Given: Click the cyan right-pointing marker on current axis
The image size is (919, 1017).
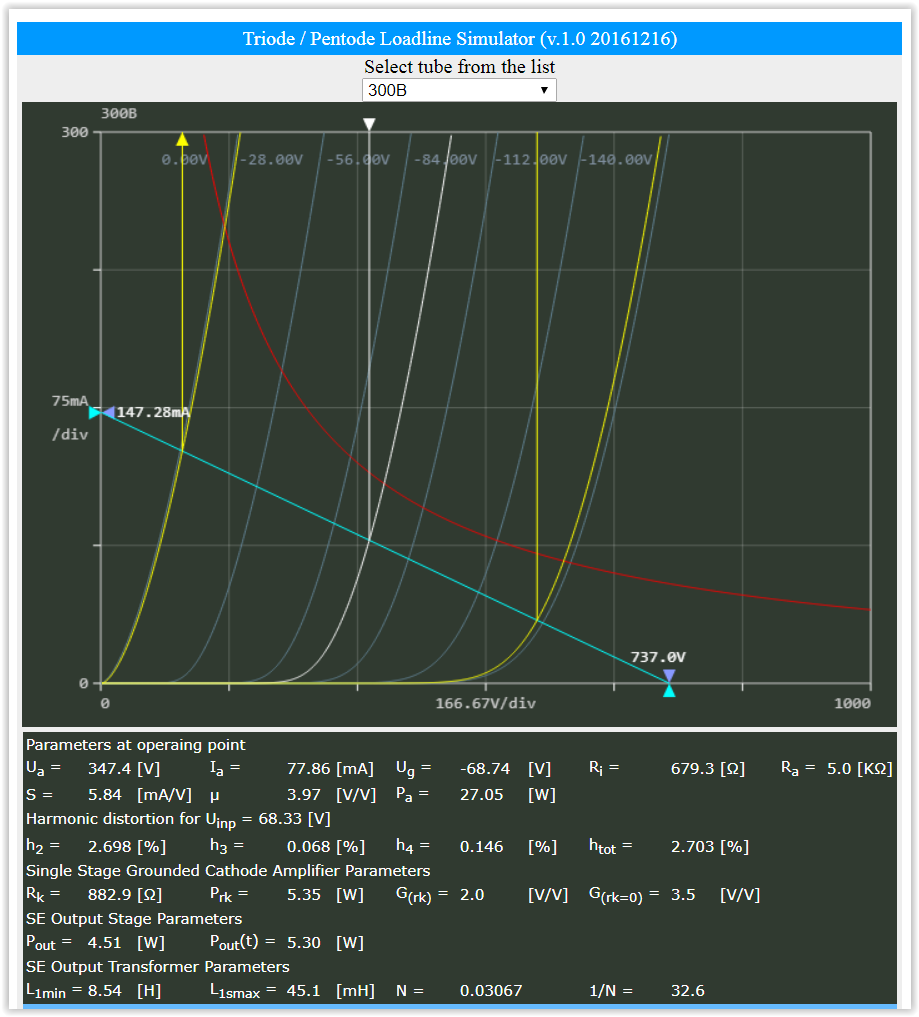Looking at the screenshot, I should (x=95, y=413).
